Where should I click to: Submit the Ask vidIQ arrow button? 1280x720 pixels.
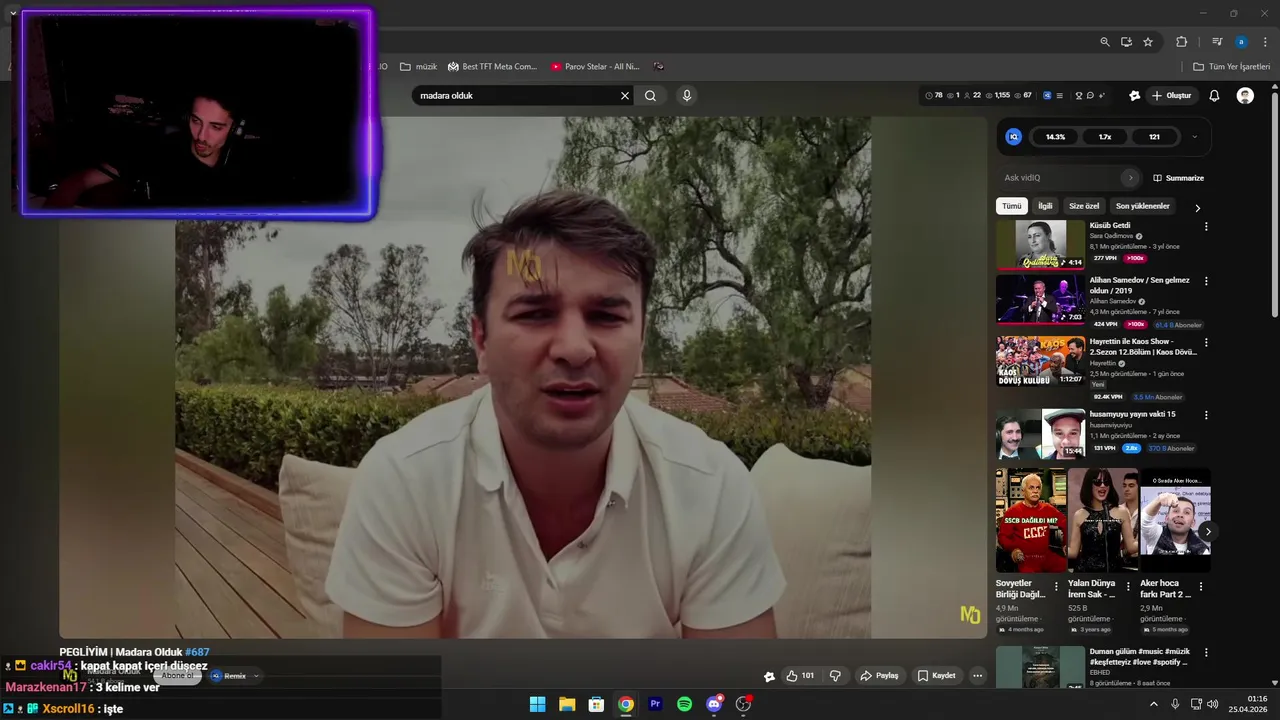click(1131, 178)
